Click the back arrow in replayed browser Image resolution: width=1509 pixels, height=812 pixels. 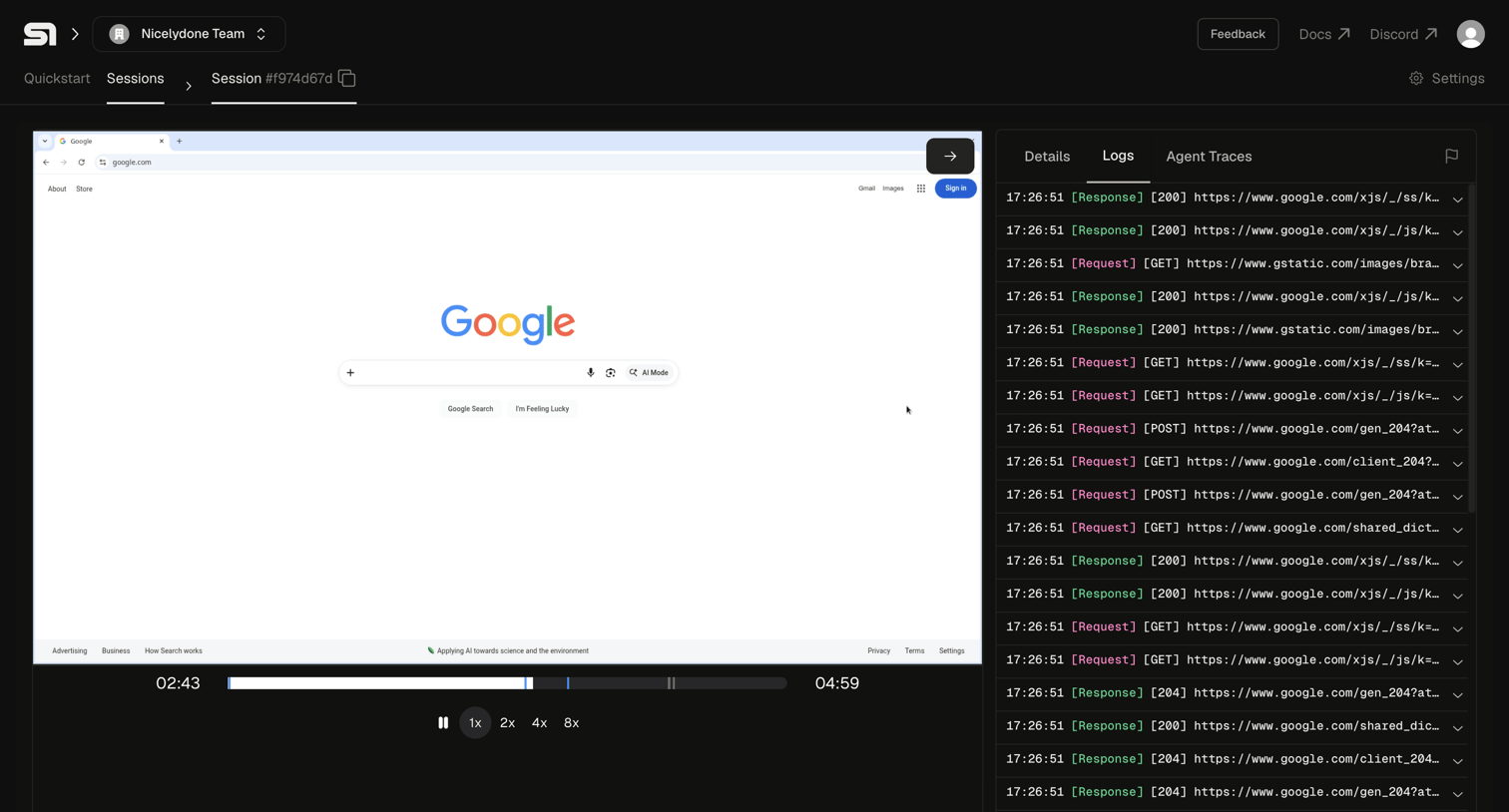pos(46,163)
